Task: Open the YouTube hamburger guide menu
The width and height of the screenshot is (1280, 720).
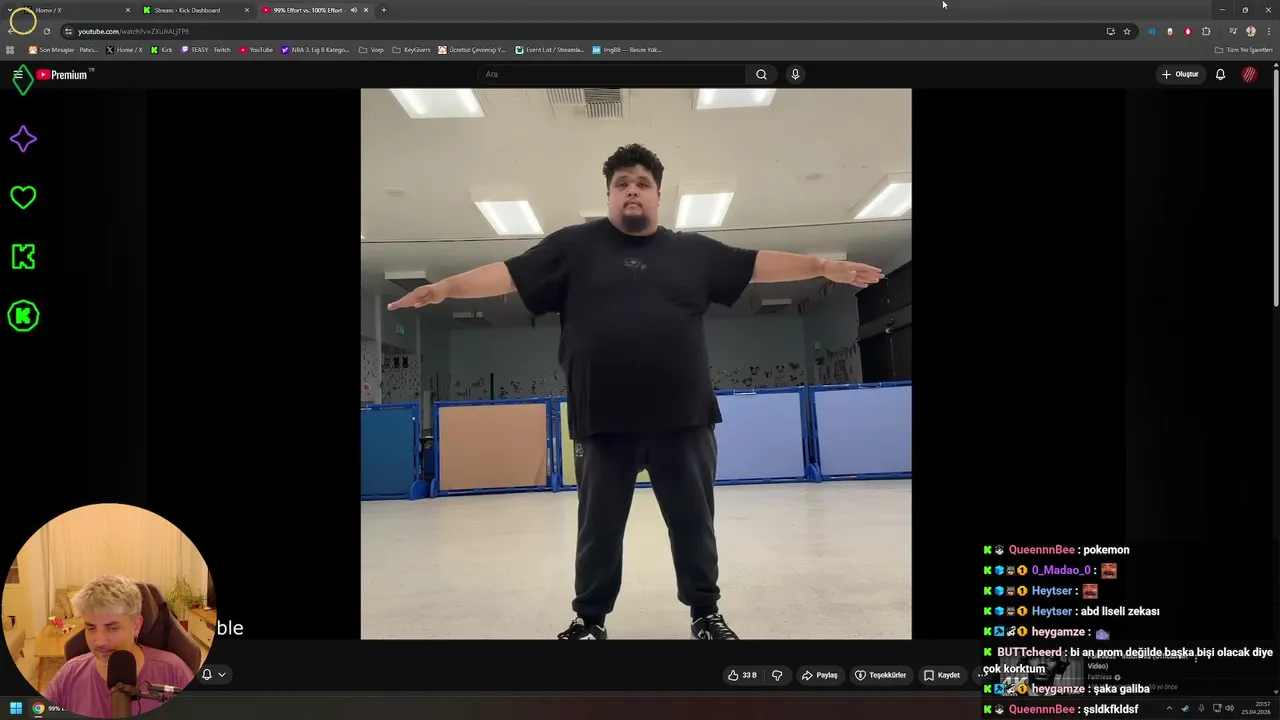Action: [17, 74]
